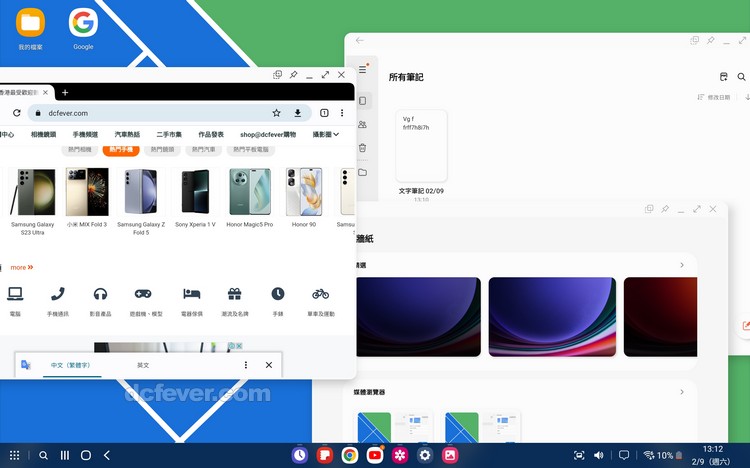The image size is (750, 468).
Task: Toggle Chrome window opacity multi-window icon
Action: (277, 75)
